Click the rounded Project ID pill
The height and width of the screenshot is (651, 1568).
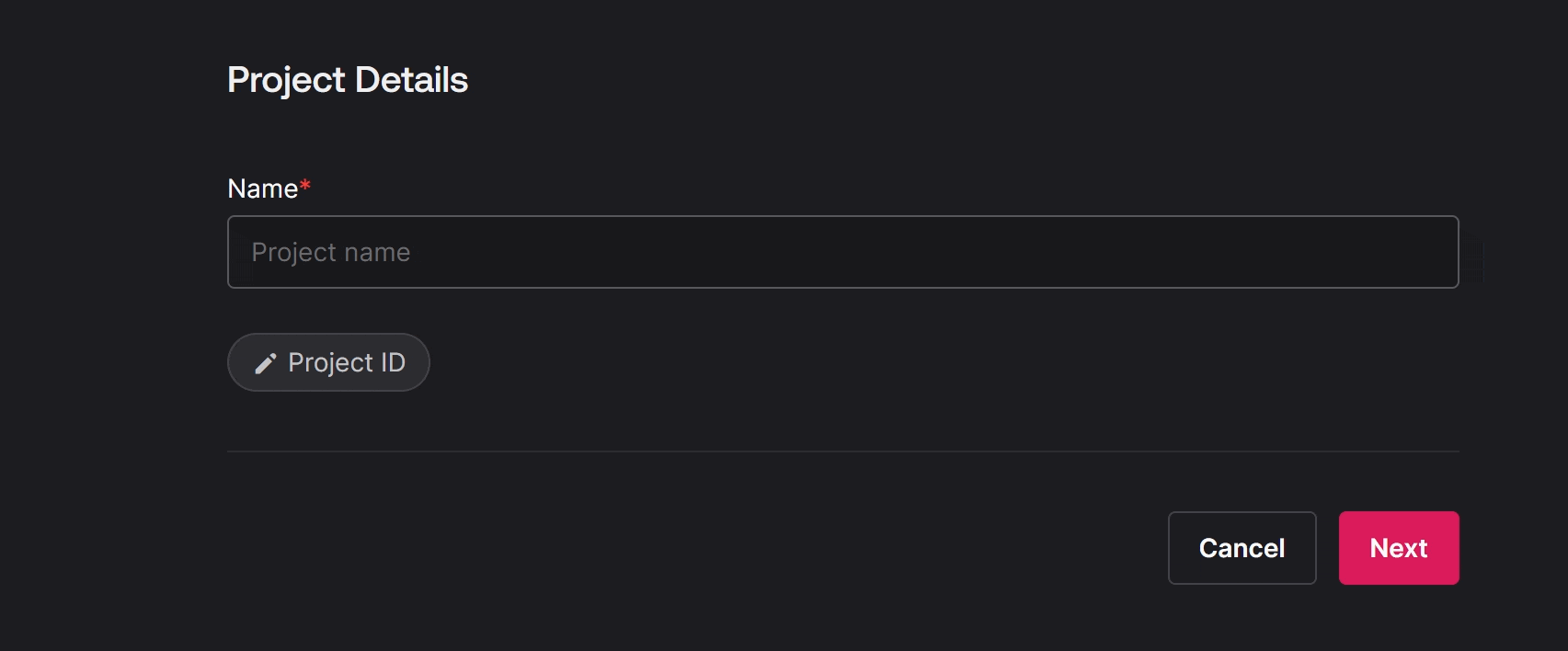328,362
